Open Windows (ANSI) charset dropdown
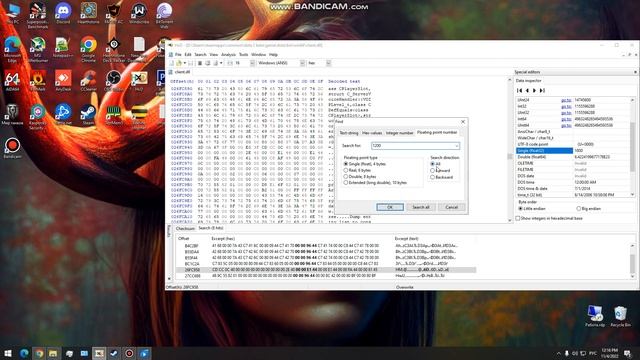Viewport: 640px width, 360px height. tap(302, 63)
